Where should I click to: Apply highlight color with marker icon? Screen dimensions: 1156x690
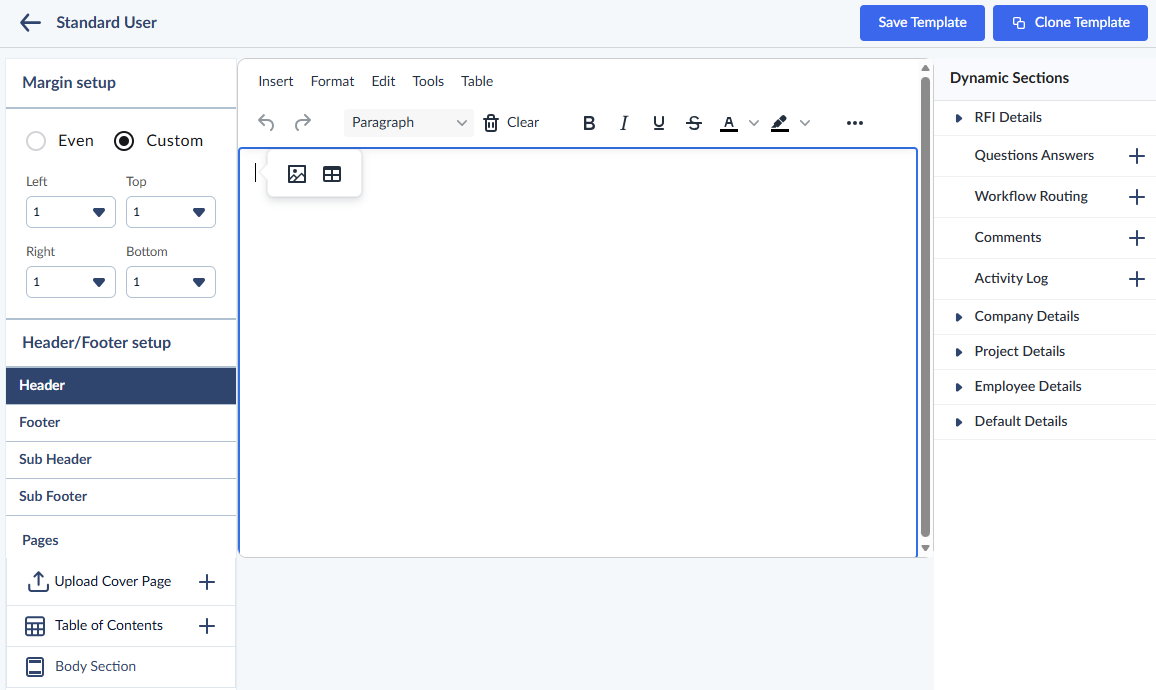tap(780, 123)
